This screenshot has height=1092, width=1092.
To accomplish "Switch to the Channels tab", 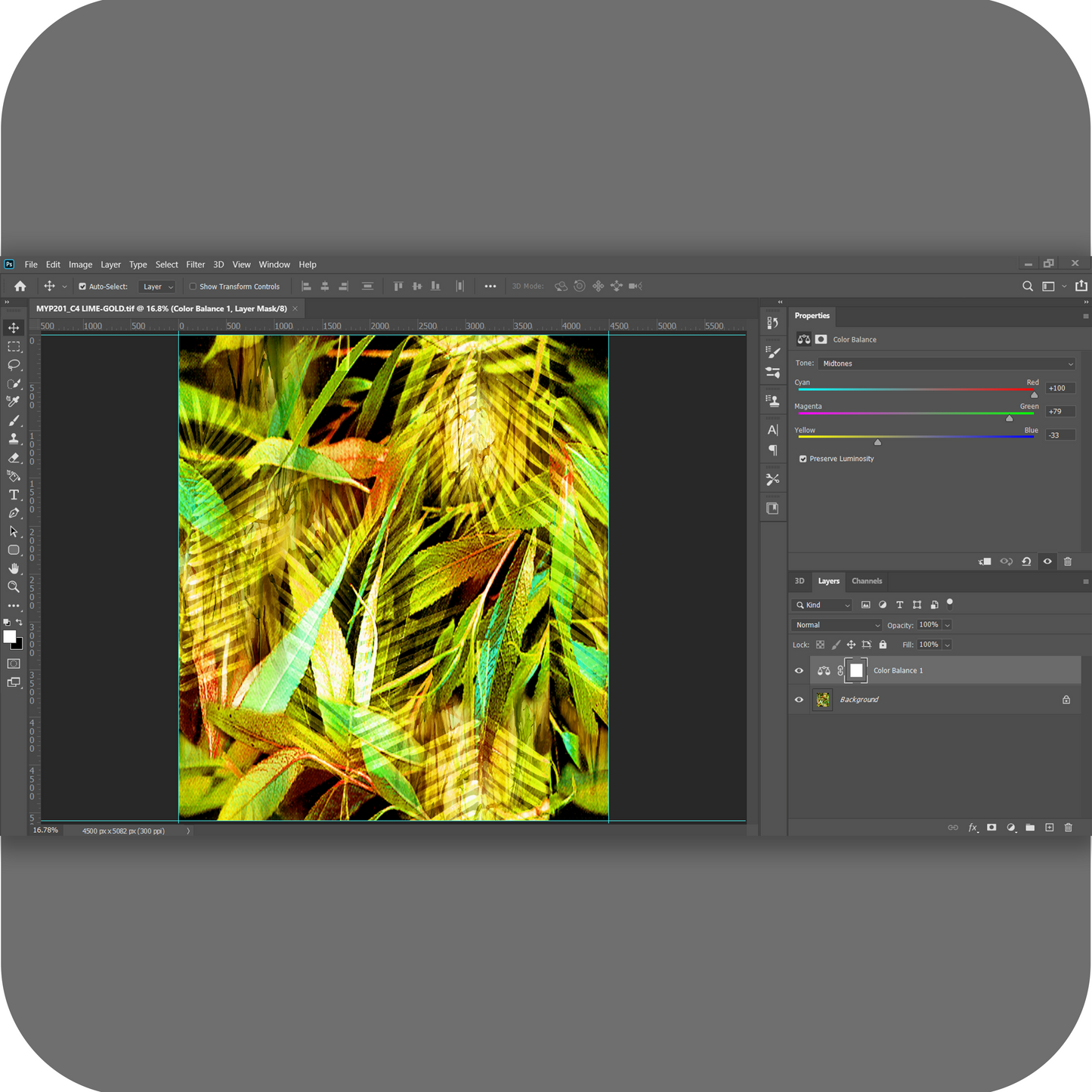I will (x=867, y=581).
